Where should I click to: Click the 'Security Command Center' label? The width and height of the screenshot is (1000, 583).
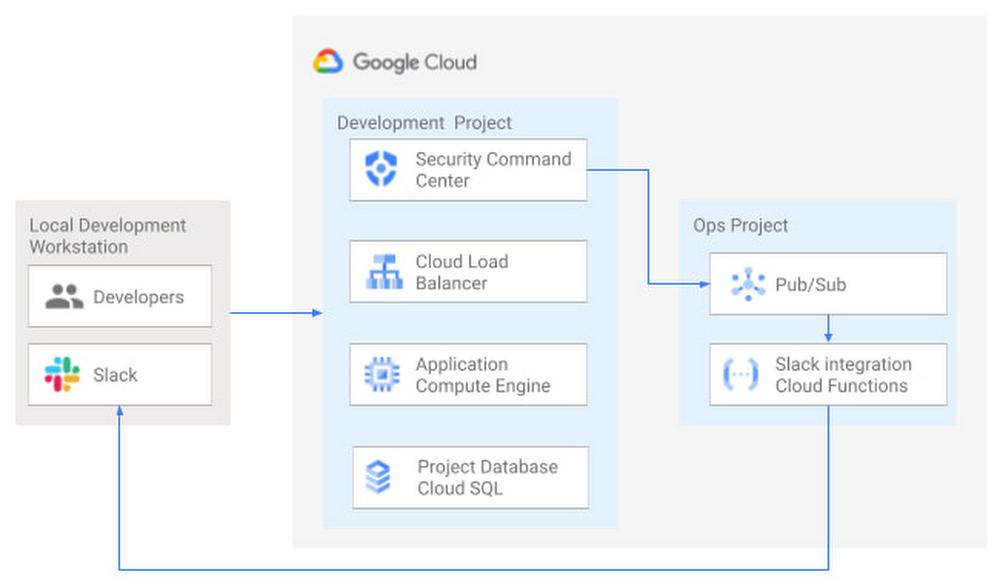click(493, 170)
